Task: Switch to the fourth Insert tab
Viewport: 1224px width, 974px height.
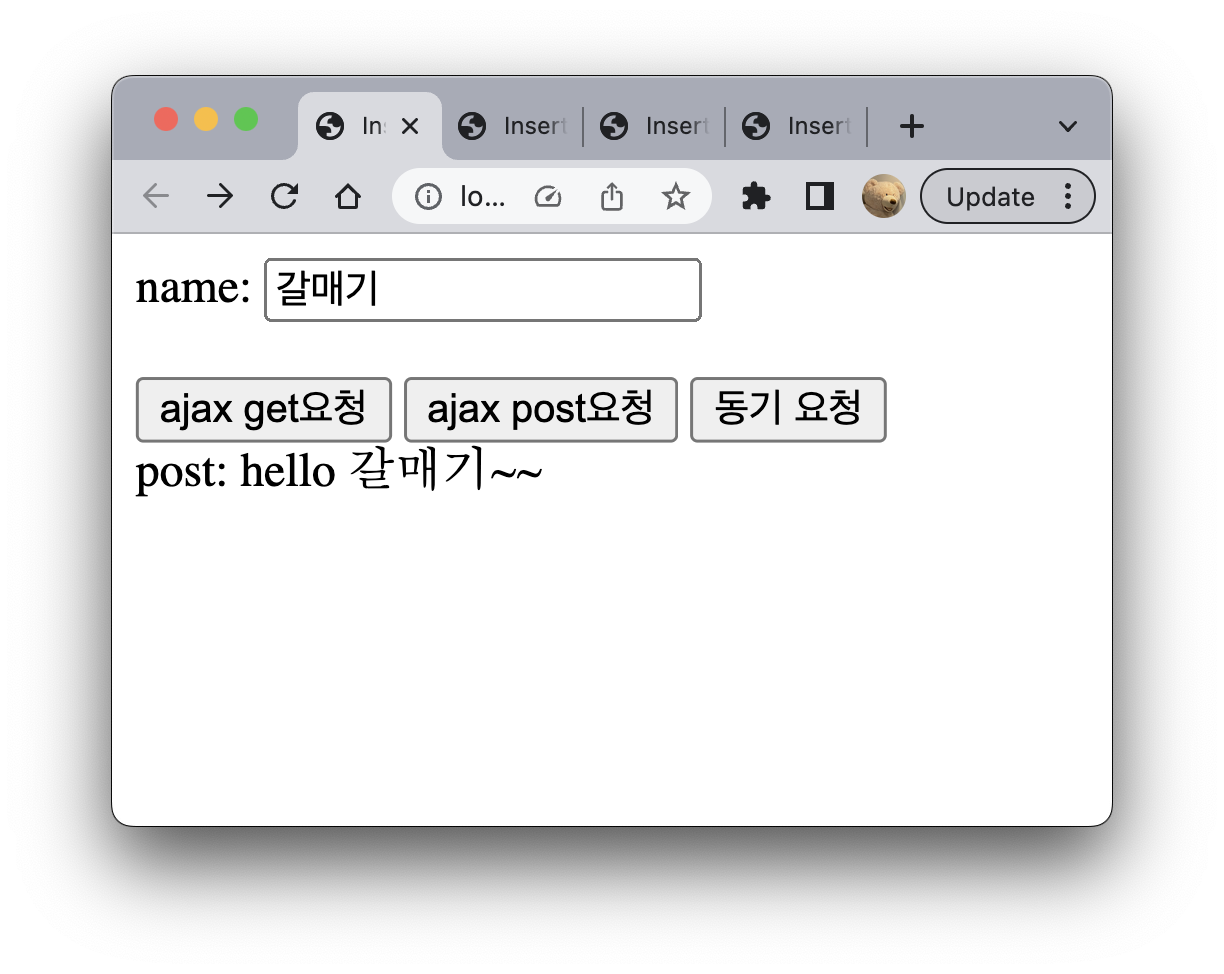Action: (x=797, y=126)
